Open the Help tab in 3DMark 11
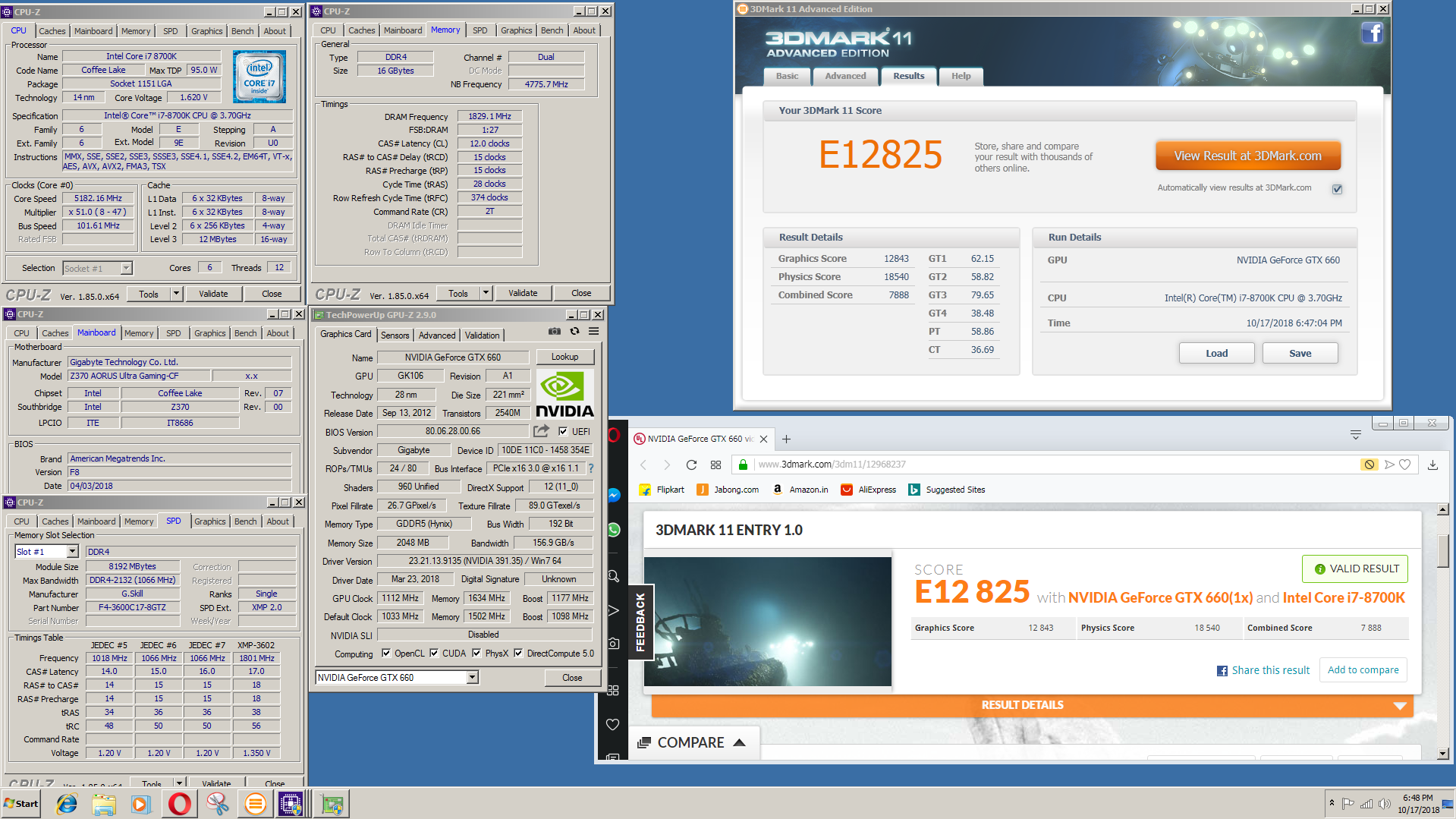The image size is (1456, 819). 961,76
